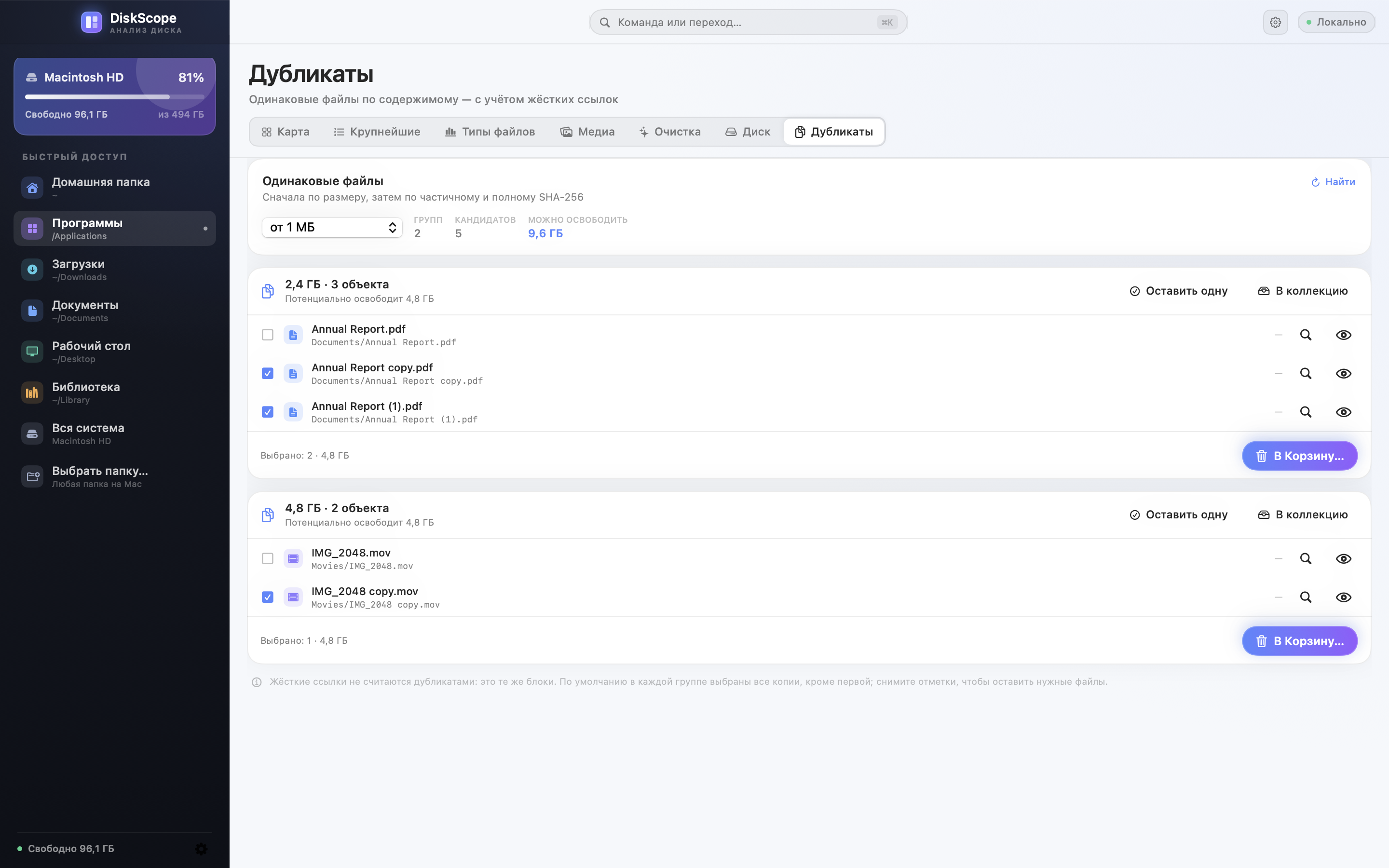
Task: Check the IMG_2048.mov checkbox
Action: click(x=268, y=558)
